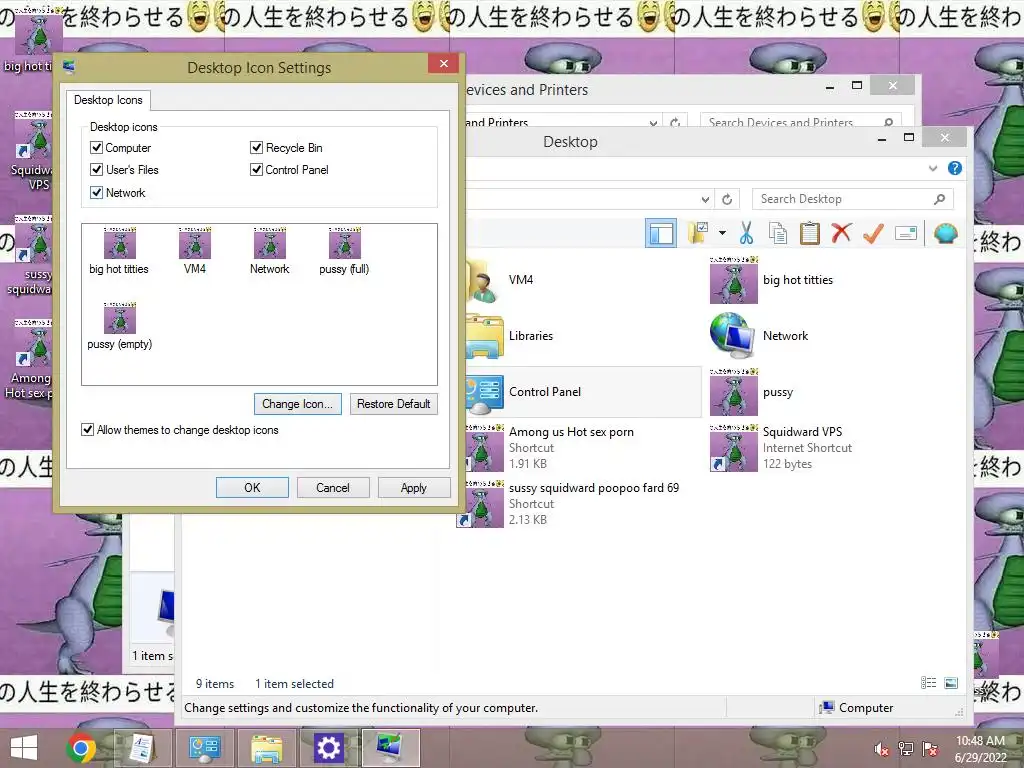Click the Restore Default button
The height and width of the screenshot is (768, 1024).
point(393,404)
